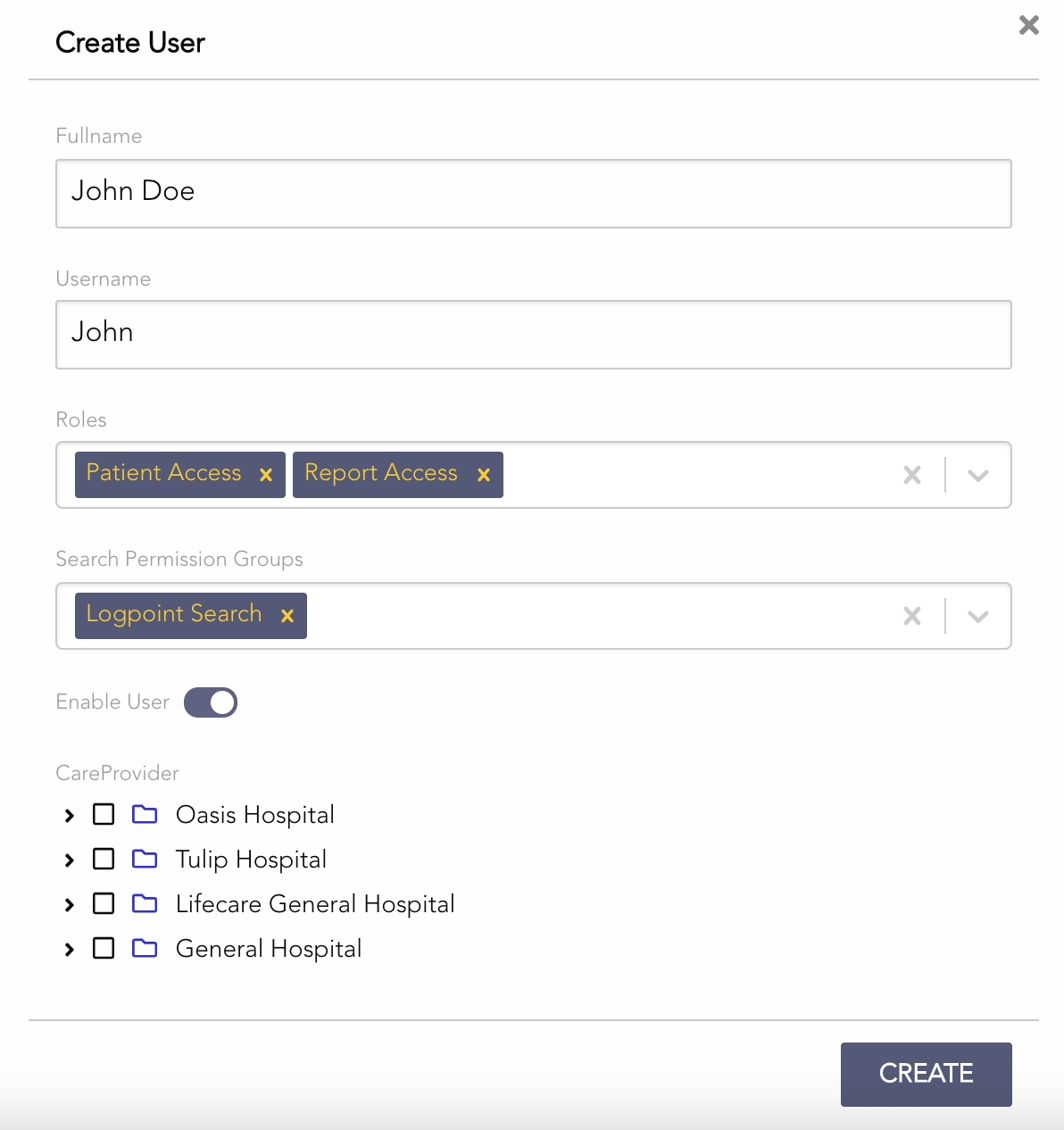
Task: Clear all selected Roles
Action: click(911, 475)
